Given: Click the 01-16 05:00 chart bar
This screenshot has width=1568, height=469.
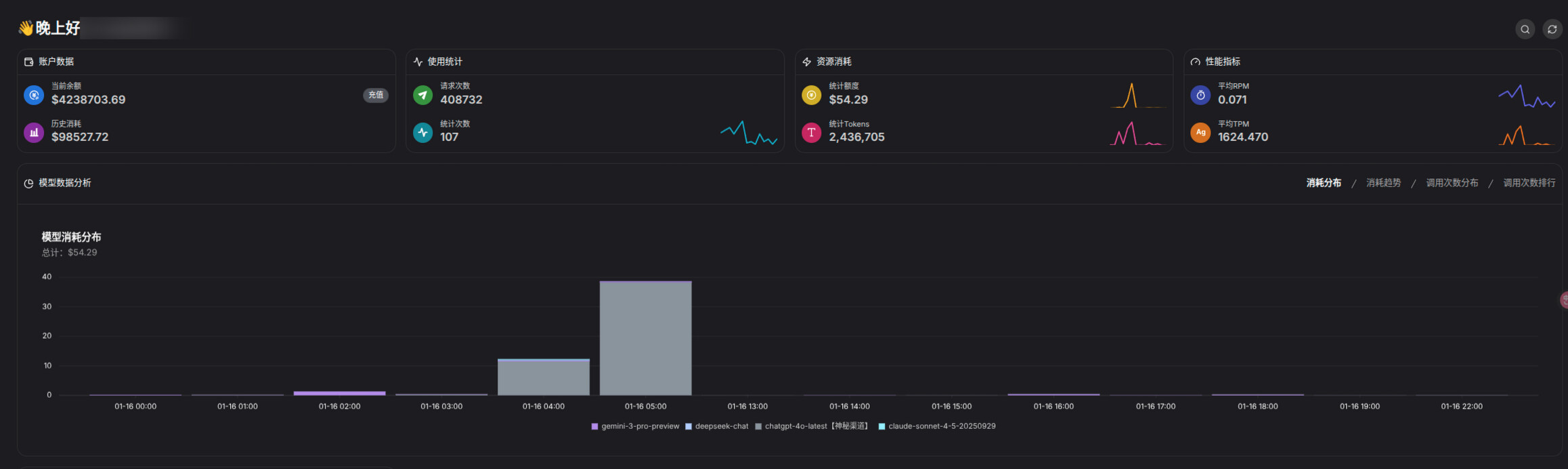Looking at the screenshot, I should pyautogui.click(x=646, y=338).
